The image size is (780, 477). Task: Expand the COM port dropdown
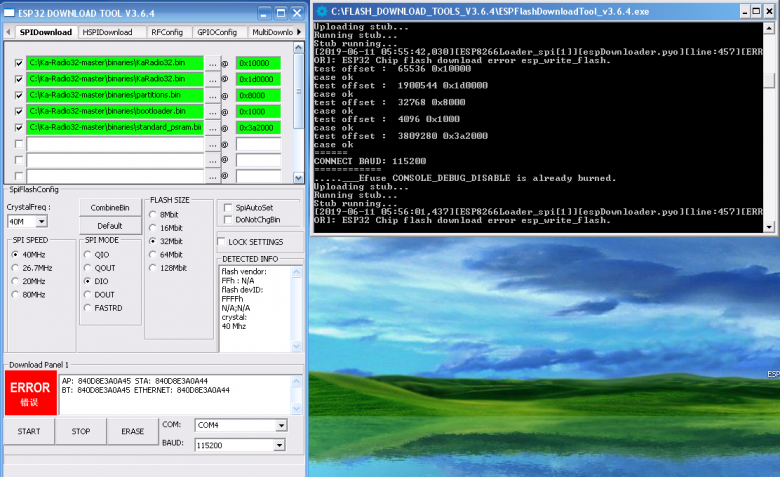[x=280, y=425]
